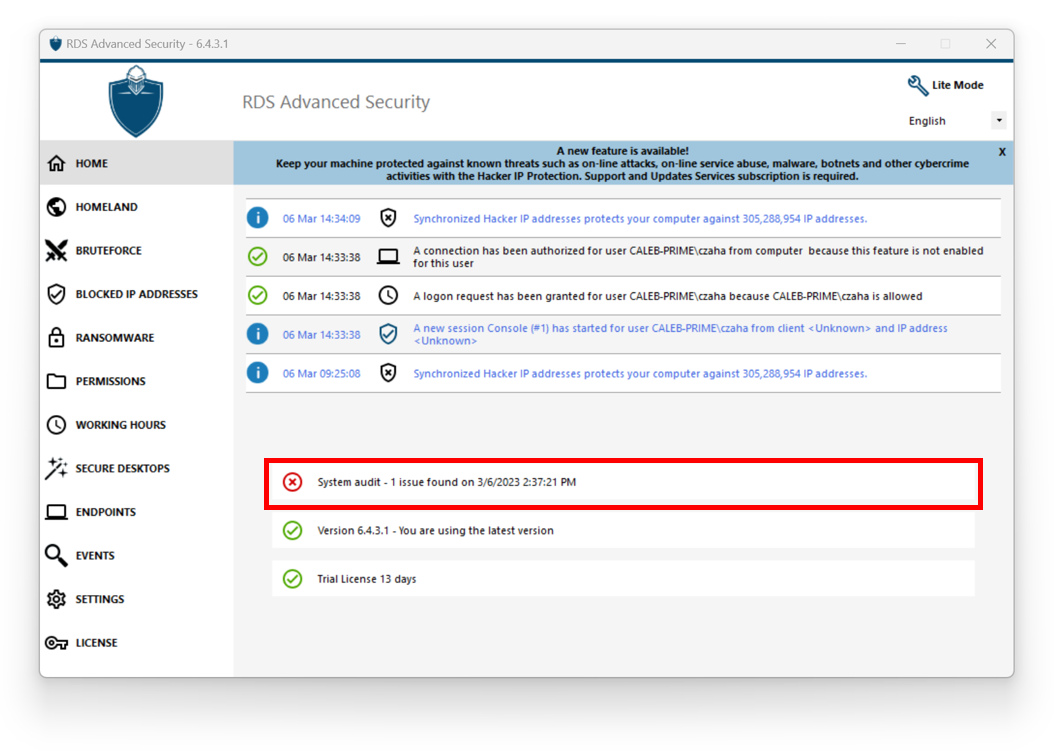
Task: Click the connection authorized event text
Action: pyautogui.click(x=698, y=257)
